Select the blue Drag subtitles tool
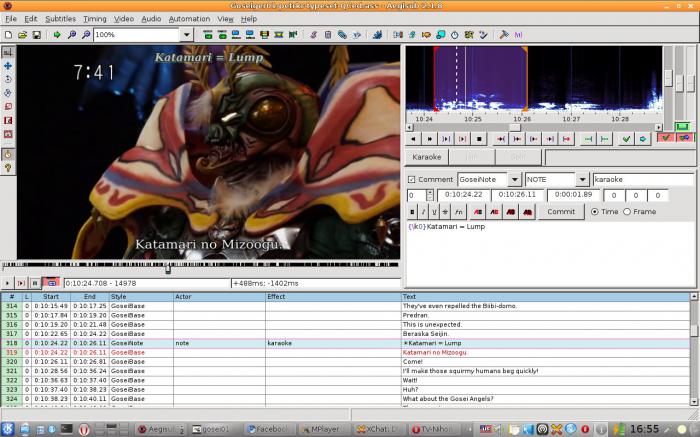Image resolution: width=700 pixels, height=437 pixels. (8, 66)
